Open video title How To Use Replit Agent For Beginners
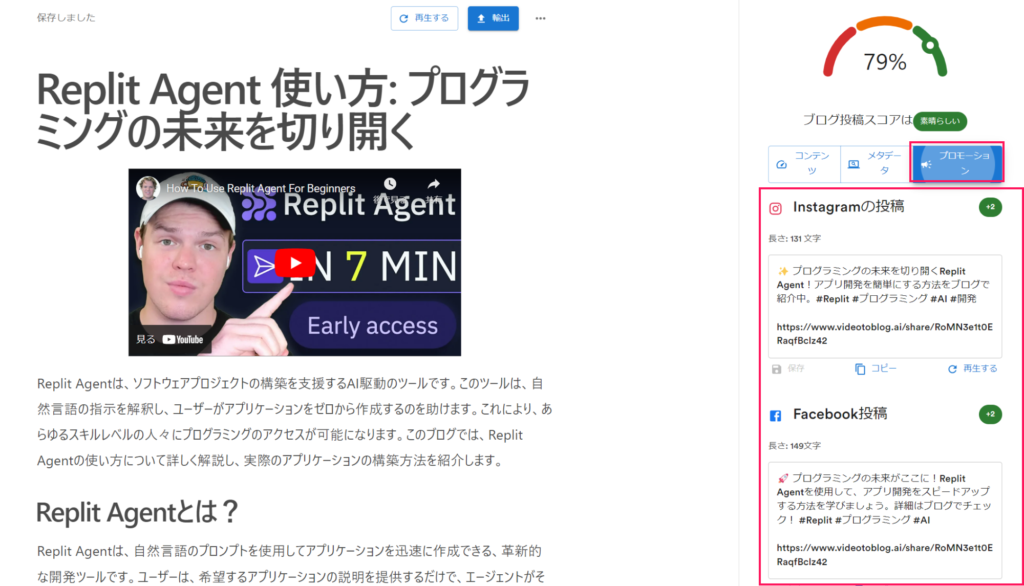Image resolution: width=1024 pixels, height=586 pixels. click(x=261, y=188)
